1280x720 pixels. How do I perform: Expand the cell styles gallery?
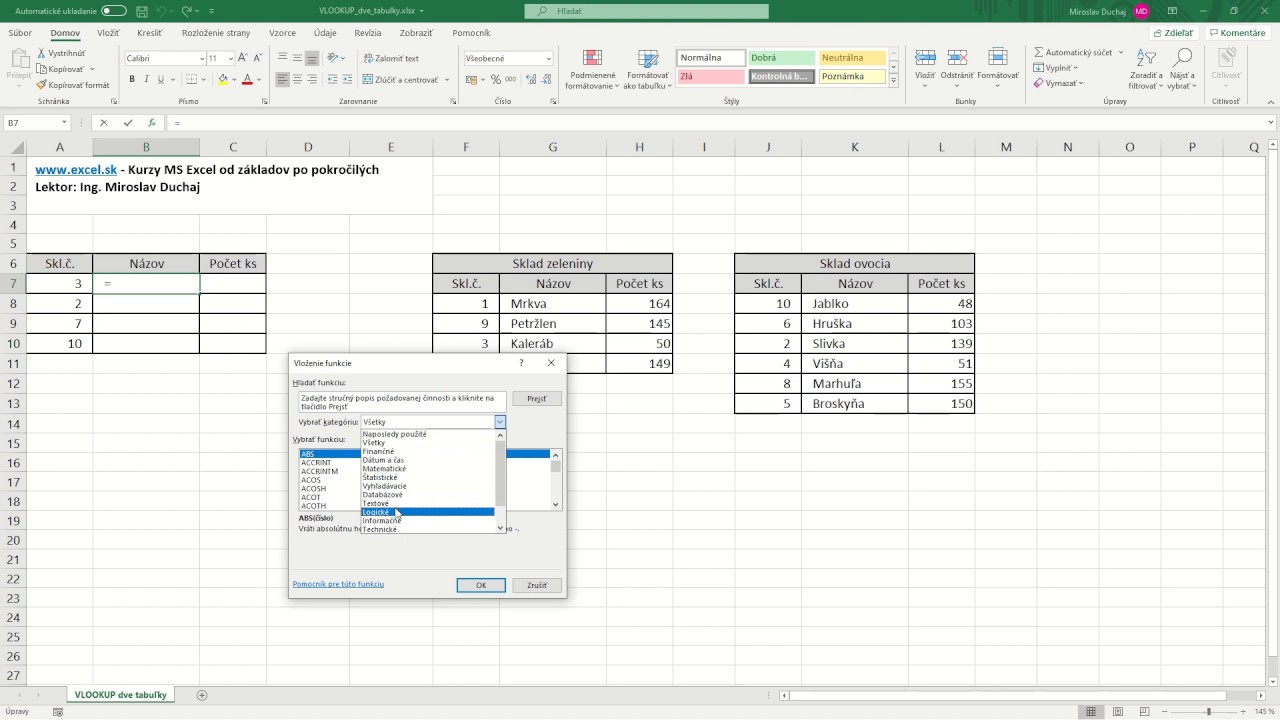pos(894,80)
